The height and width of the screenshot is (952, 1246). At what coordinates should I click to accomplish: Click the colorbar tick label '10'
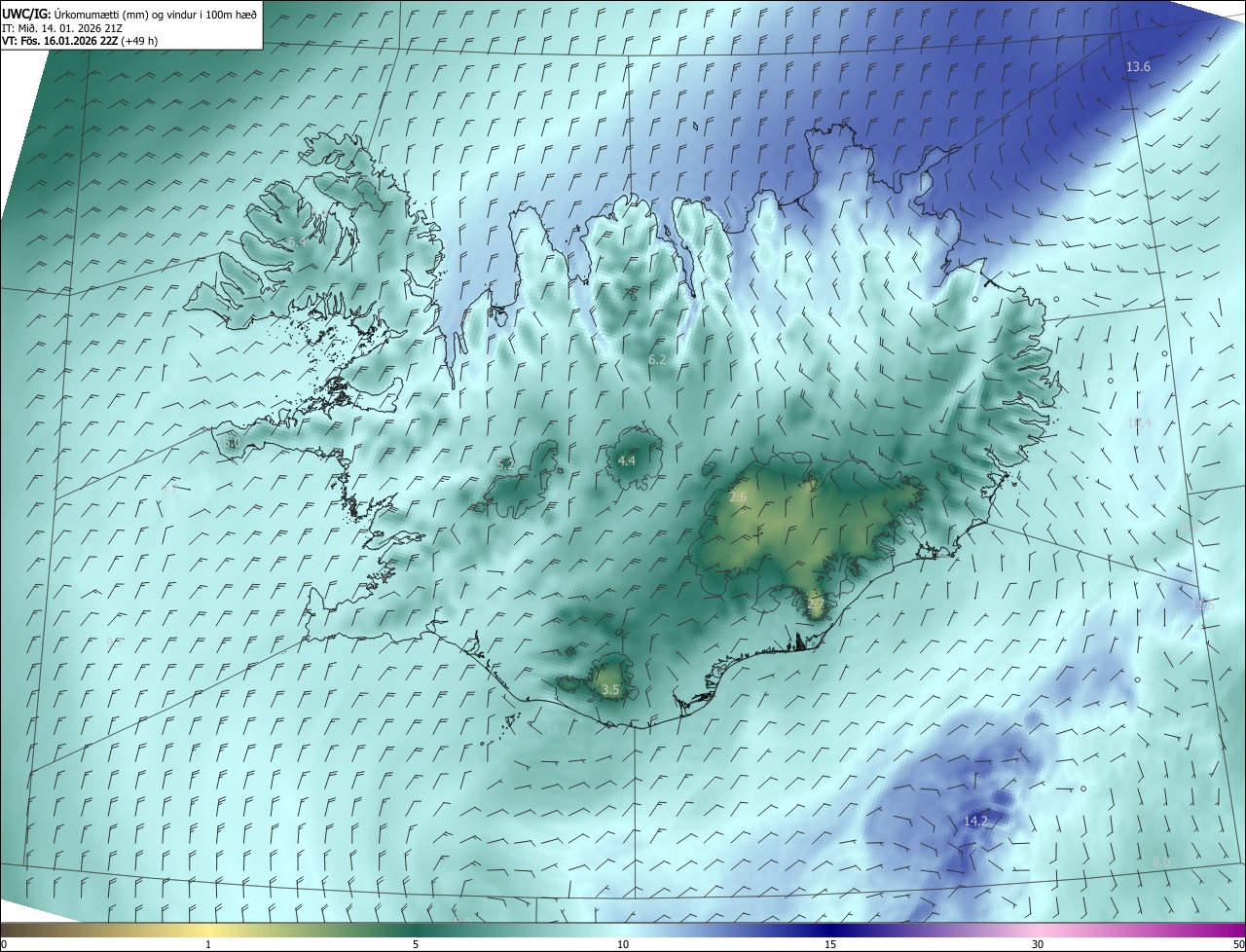coord(623,945)
